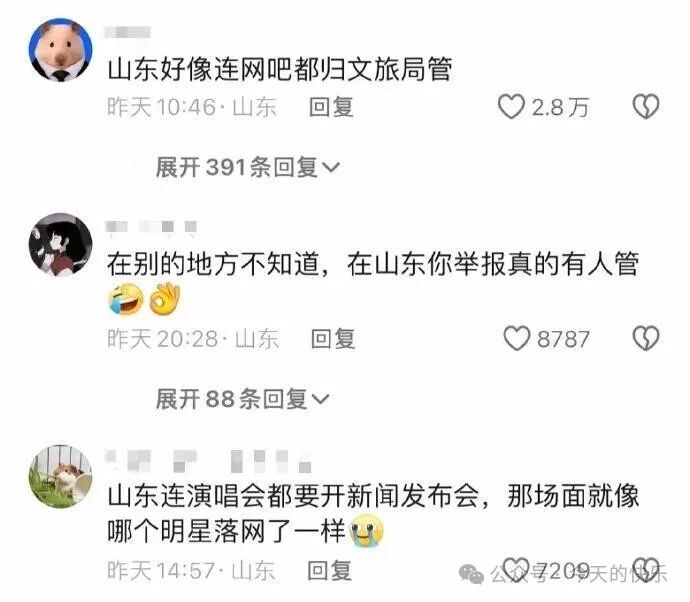Like the comment with 8787 likes

coord(517,338)
